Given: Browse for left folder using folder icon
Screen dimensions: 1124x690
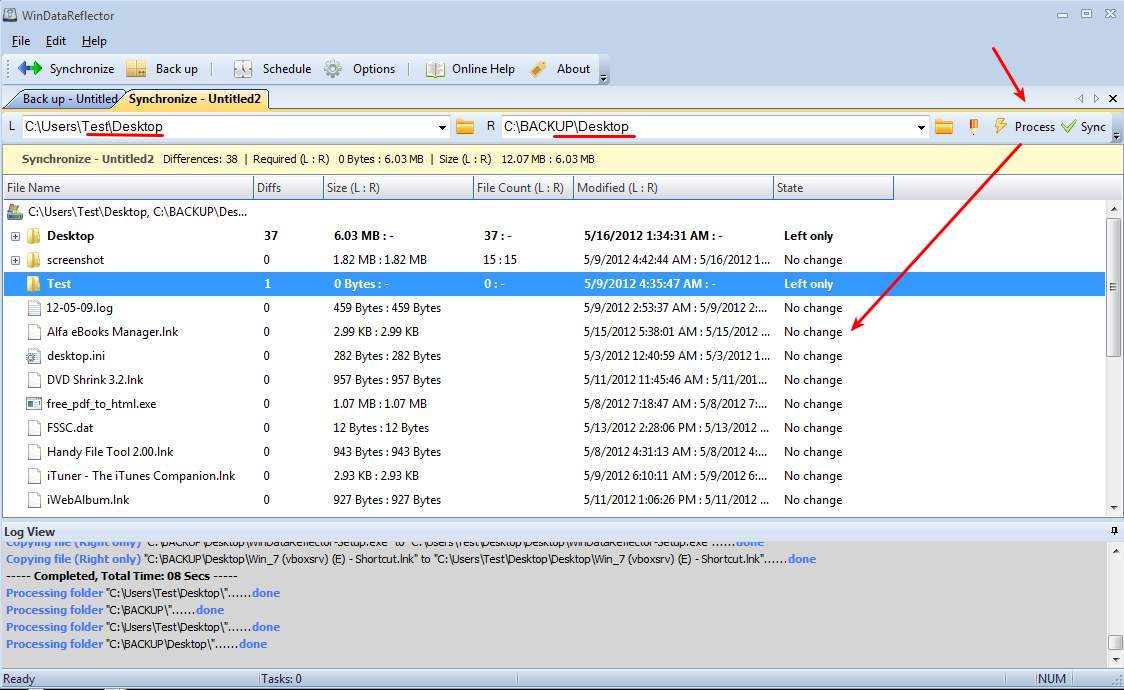Looking at the screenshot, I should 465,127.
